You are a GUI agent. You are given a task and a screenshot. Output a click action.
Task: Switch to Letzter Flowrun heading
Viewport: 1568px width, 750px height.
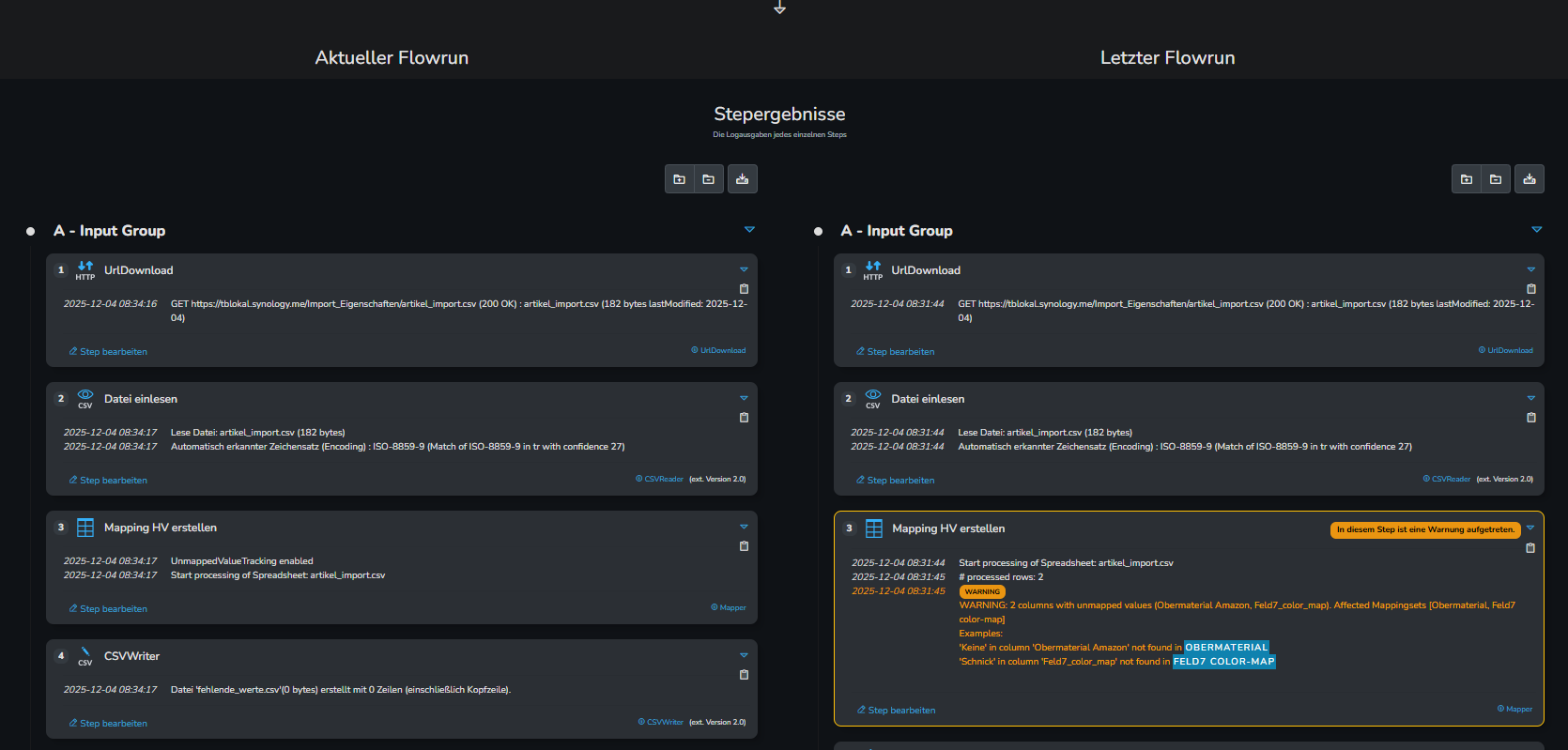point(1167,57)
